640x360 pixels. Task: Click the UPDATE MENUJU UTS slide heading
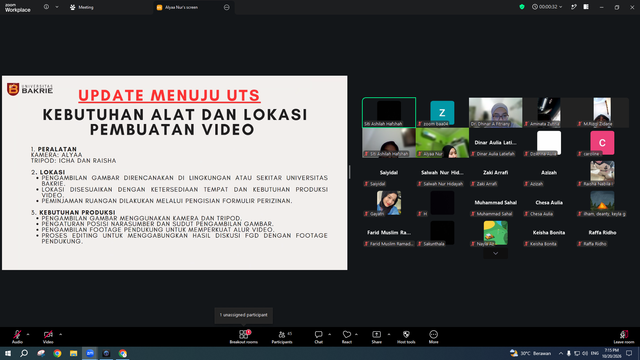tap(169, 95)
